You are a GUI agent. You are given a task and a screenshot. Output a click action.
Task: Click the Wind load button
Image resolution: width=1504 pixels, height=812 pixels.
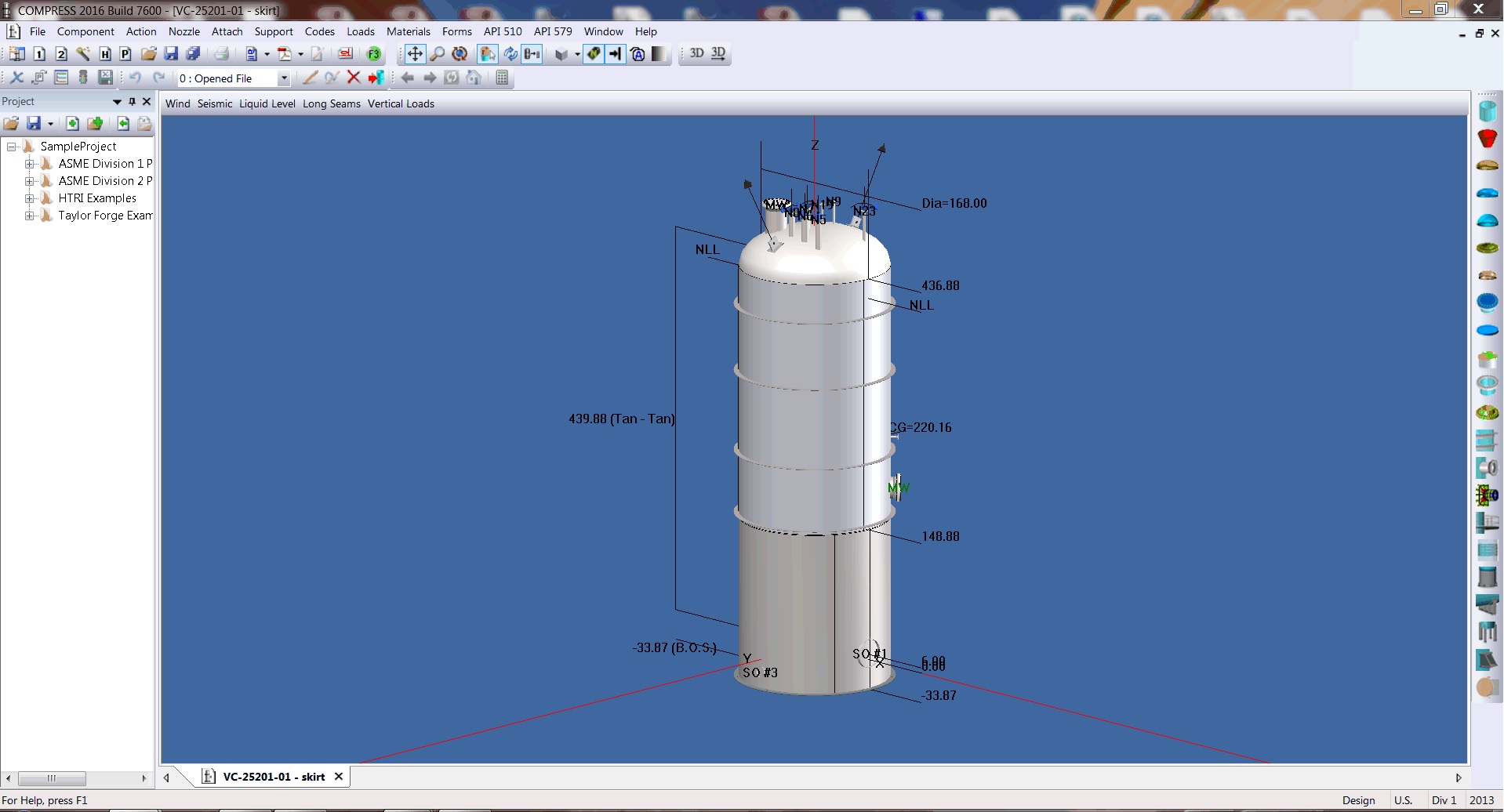[178, 103]
